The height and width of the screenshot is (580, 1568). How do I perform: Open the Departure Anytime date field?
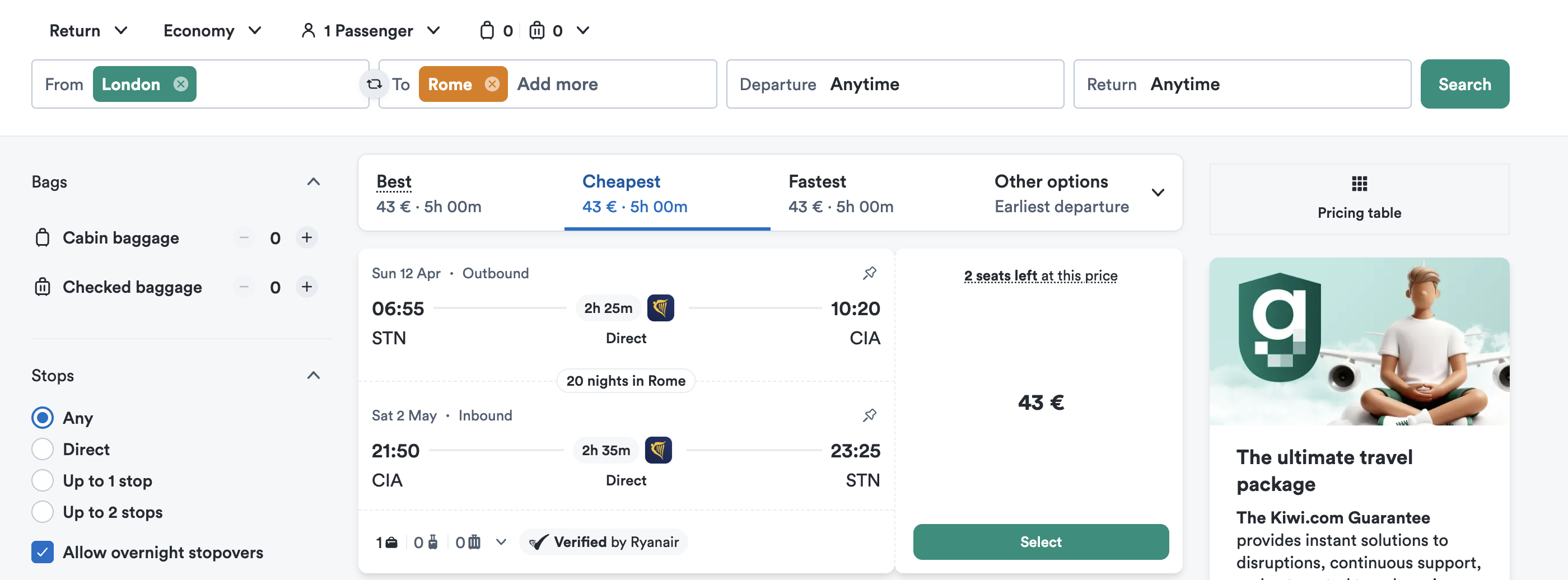coord(894,84)
